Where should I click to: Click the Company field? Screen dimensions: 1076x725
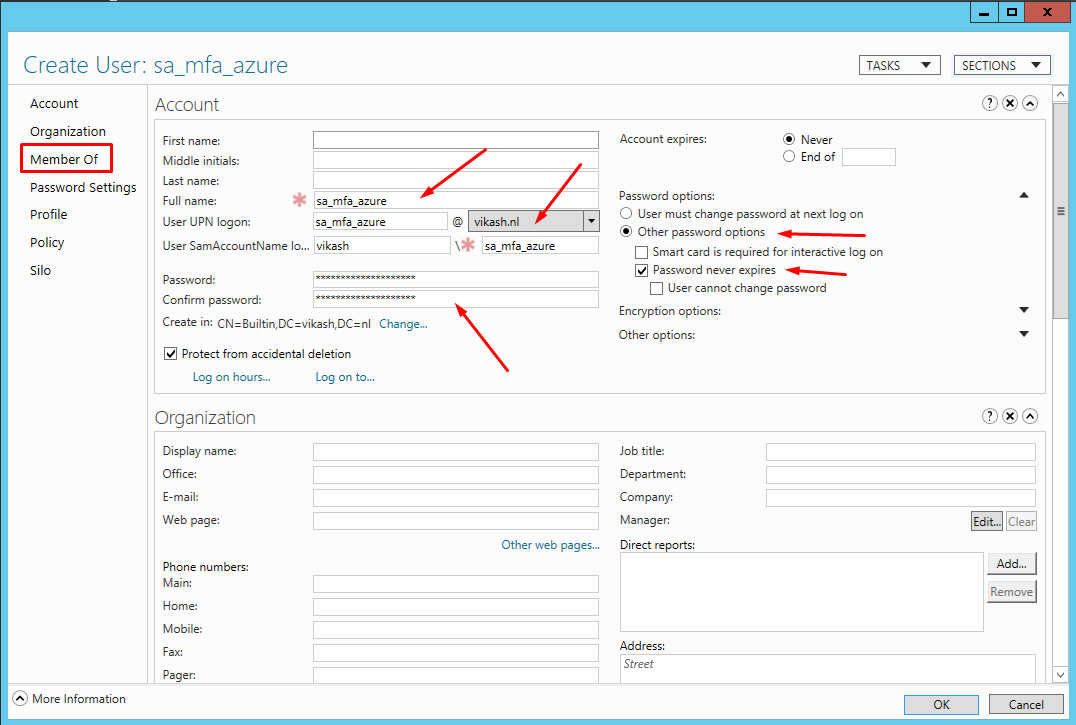point(900,497)
